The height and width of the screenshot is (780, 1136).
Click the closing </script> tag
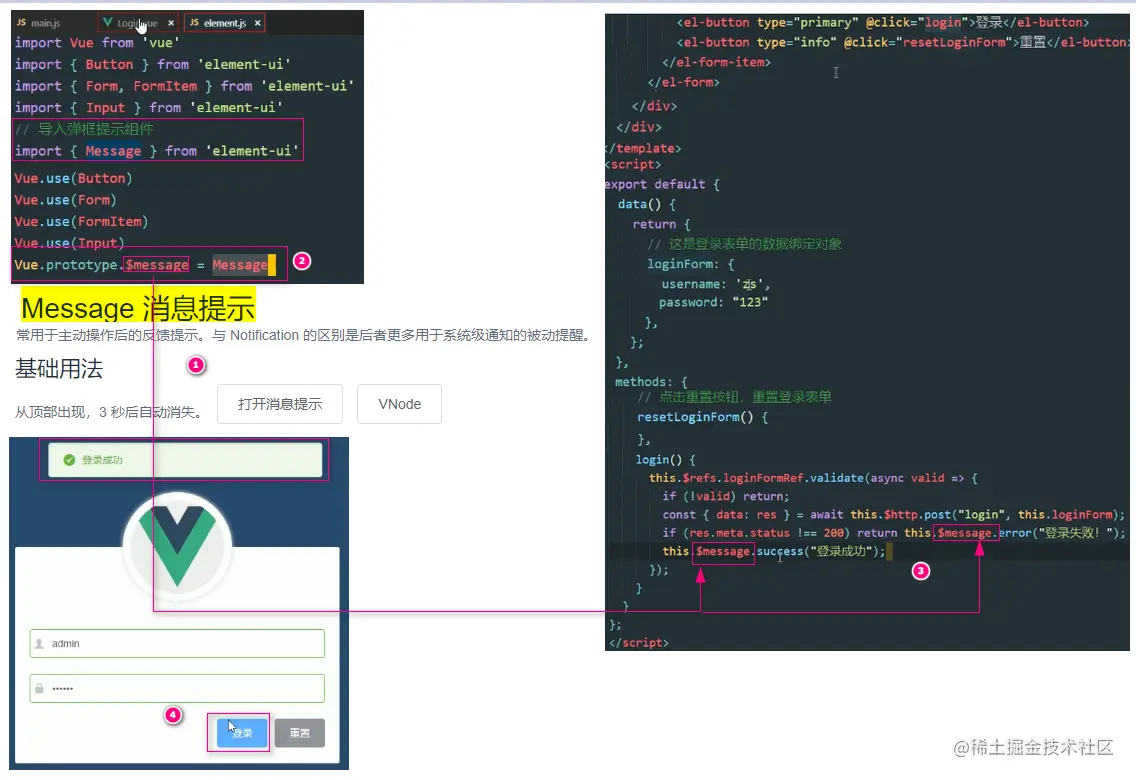(638, 642)
